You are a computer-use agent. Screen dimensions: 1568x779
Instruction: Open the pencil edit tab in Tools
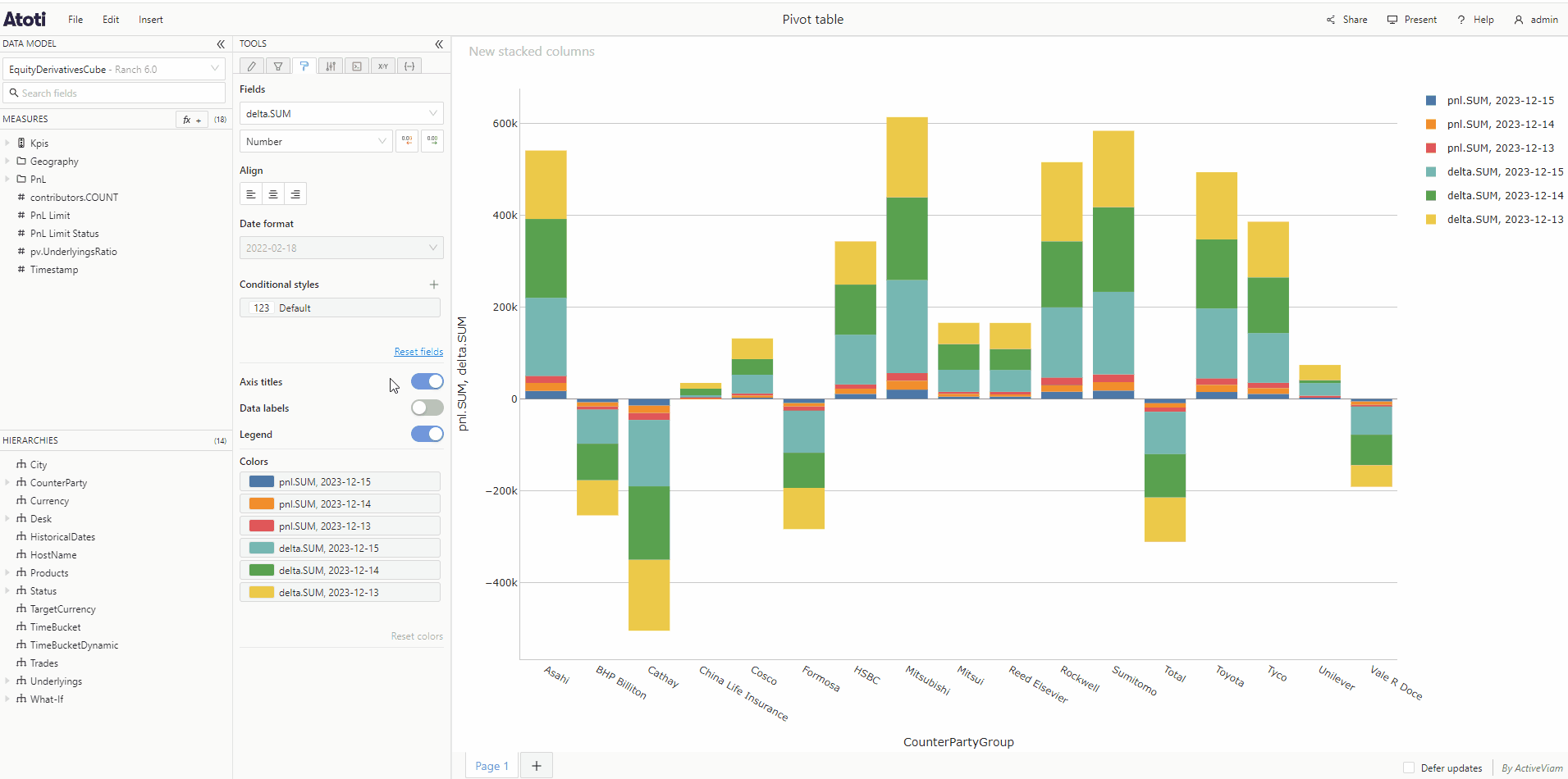(x=252, y=66)
